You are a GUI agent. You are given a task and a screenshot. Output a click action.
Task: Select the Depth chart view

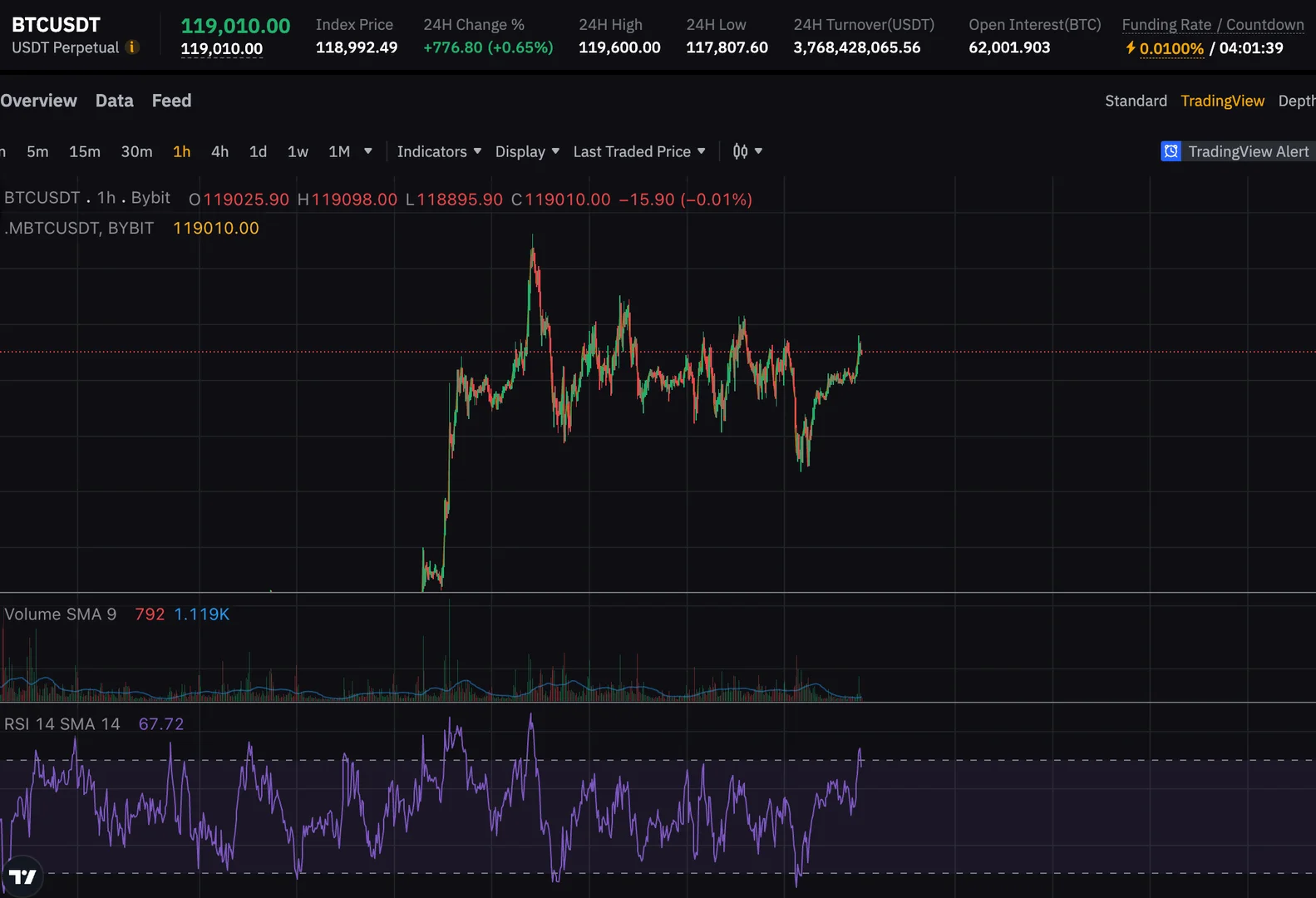click(1297, 101)
